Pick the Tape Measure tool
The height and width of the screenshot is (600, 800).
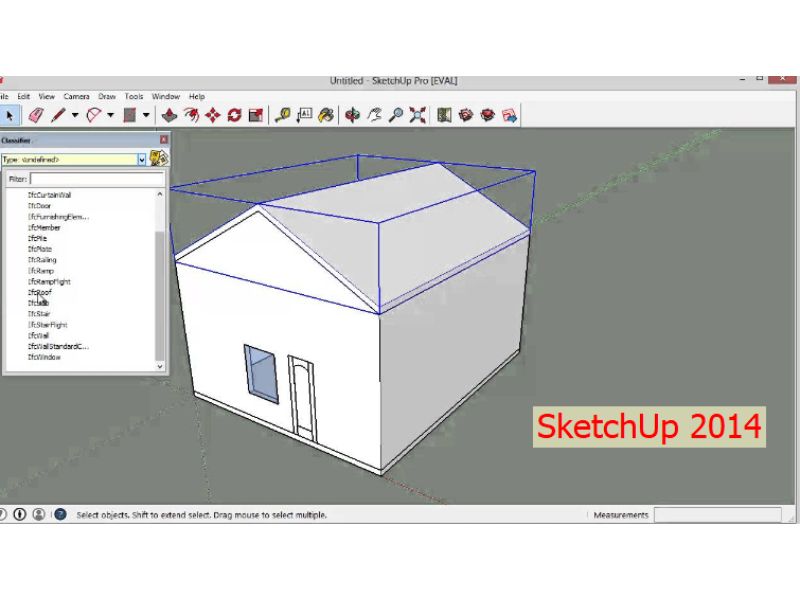point(283,115)
